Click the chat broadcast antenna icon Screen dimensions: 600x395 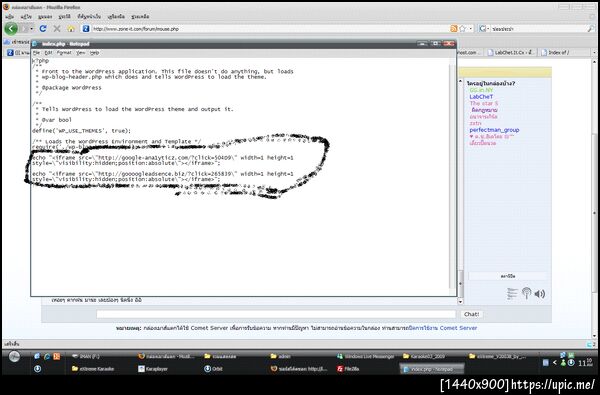coord(526,293)
